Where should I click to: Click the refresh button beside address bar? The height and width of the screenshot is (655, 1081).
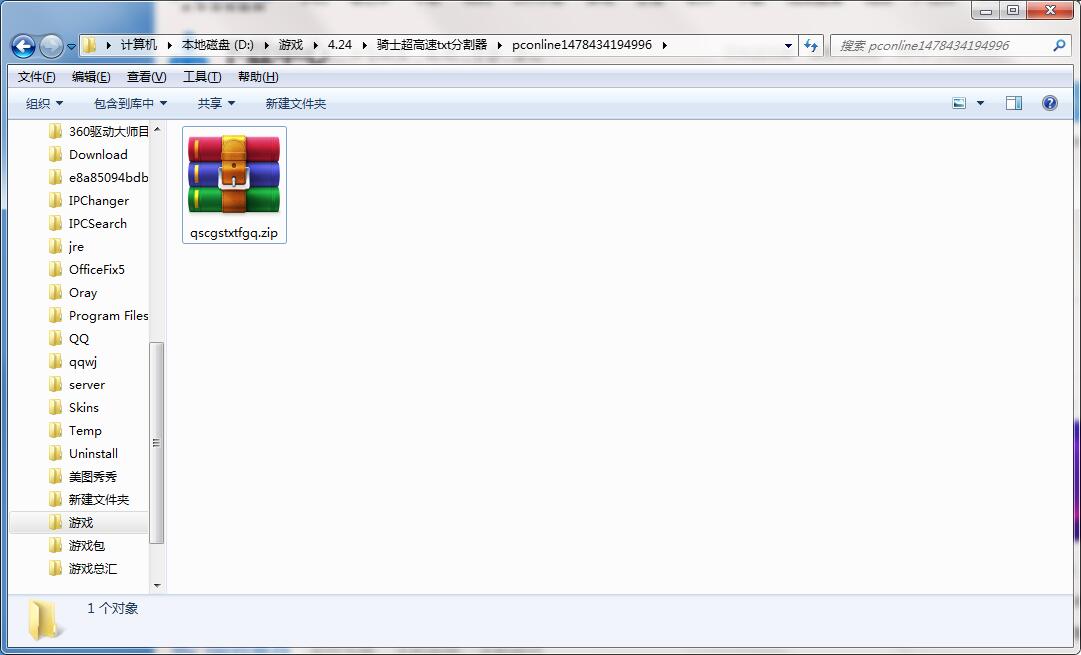(x=811, y=45)
